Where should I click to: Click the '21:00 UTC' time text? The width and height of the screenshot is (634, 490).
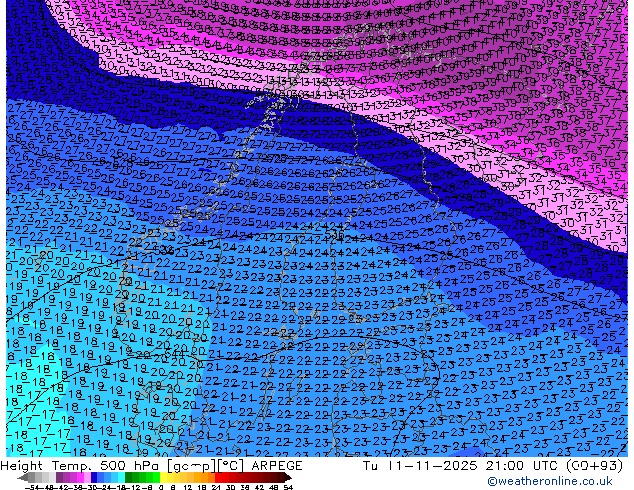[522, 466]
